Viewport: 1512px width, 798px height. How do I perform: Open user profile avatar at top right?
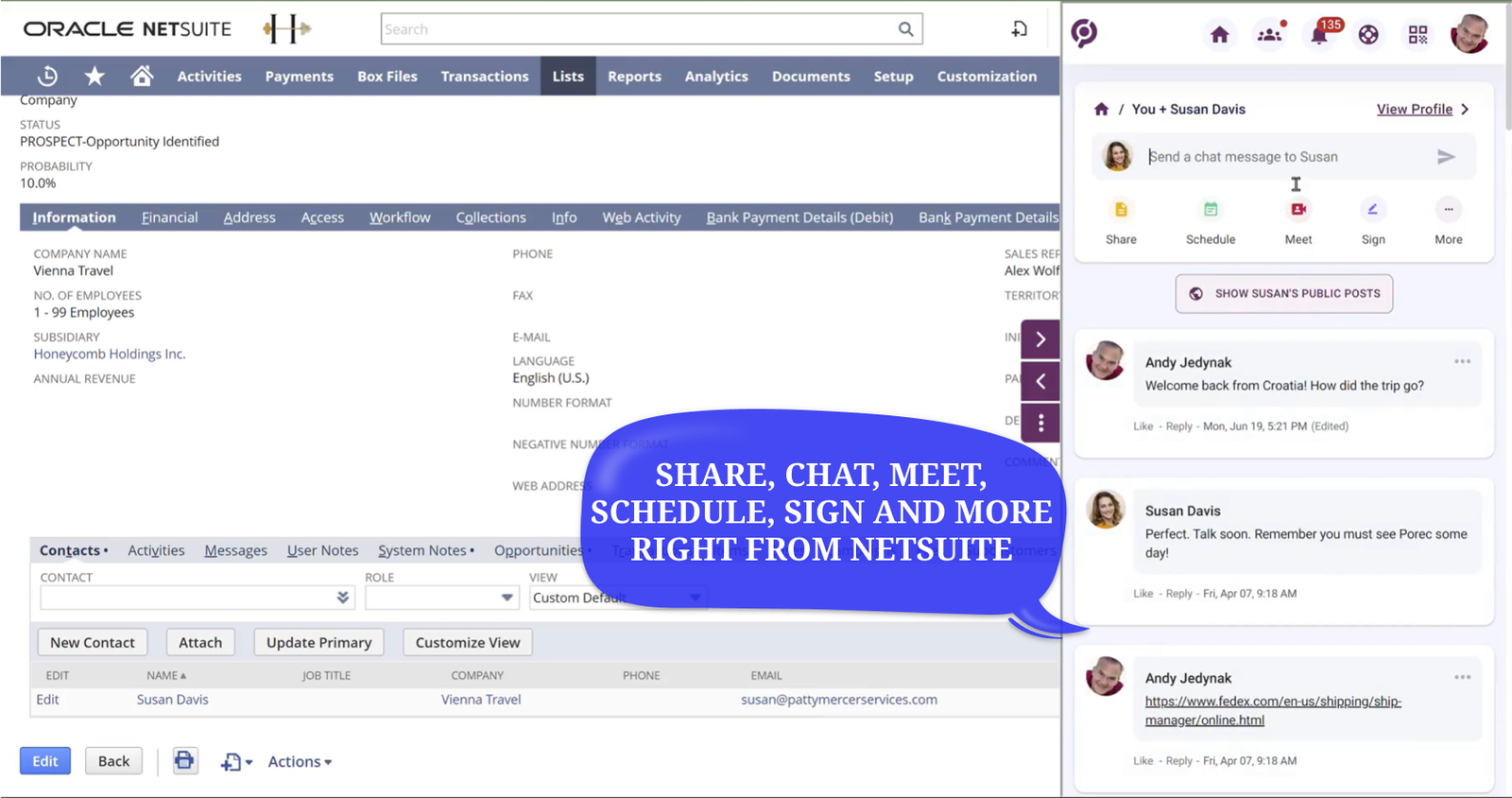pyautogui.click(x=1469, y=34)
